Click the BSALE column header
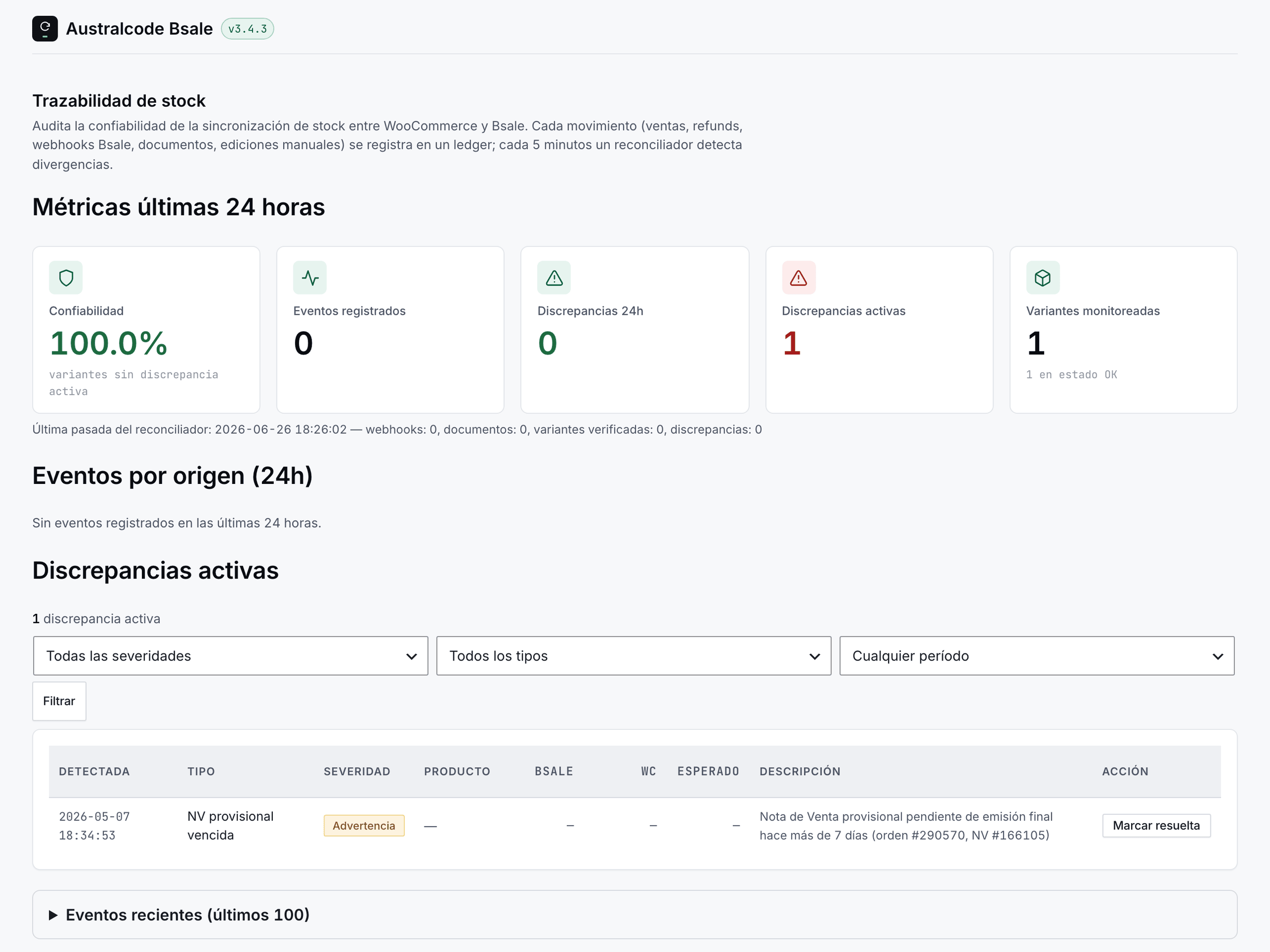The height and width of the screenshot is (952, 1270). pyautogui.click(x=554, y=772)
